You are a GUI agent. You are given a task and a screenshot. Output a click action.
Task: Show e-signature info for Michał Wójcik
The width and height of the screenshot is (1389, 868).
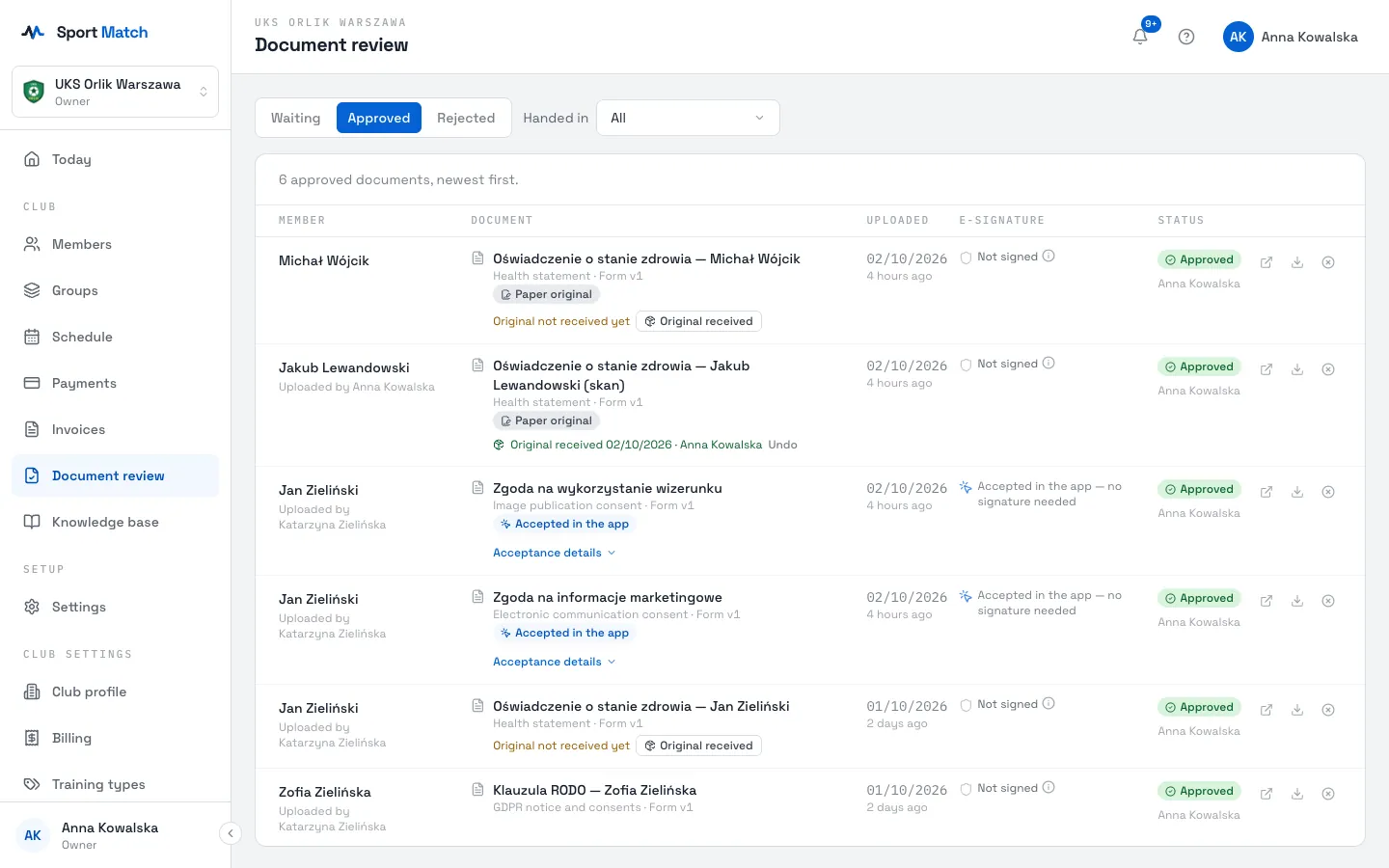pyautogui.click(x=1049, y=257)
